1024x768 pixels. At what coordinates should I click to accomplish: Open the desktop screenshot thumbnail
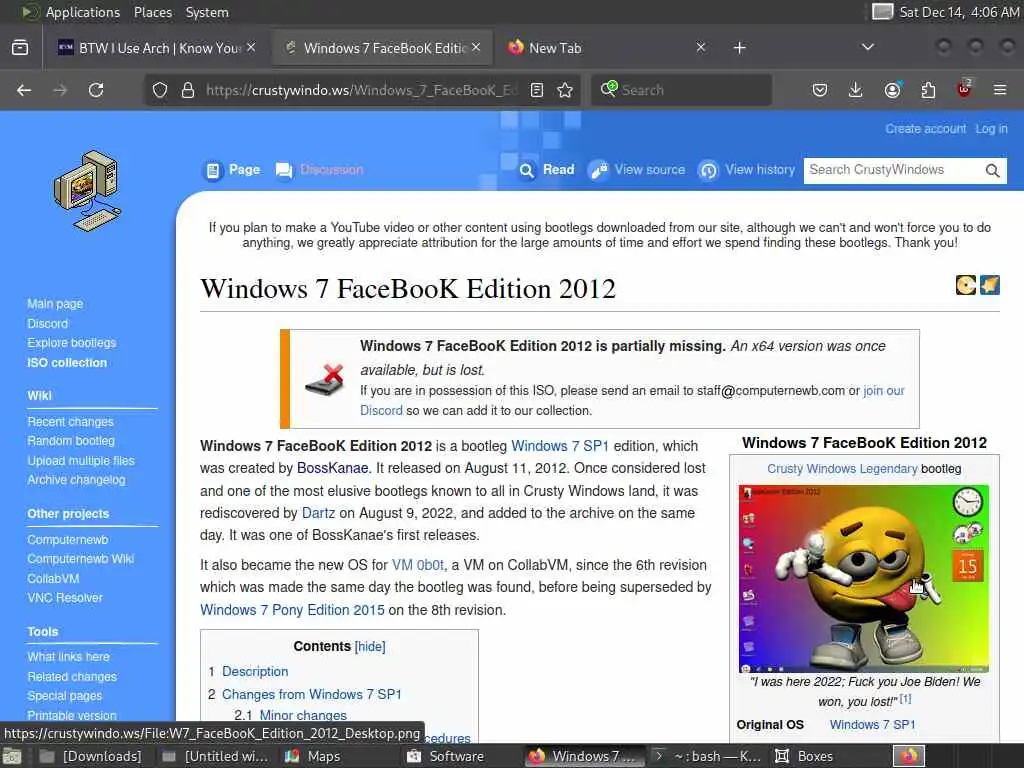863,579
